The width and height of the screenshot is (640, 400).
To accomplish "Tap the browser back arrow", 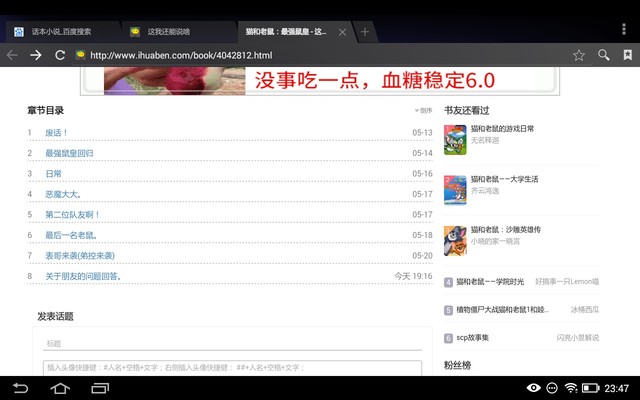I will (x=12, y=55).
